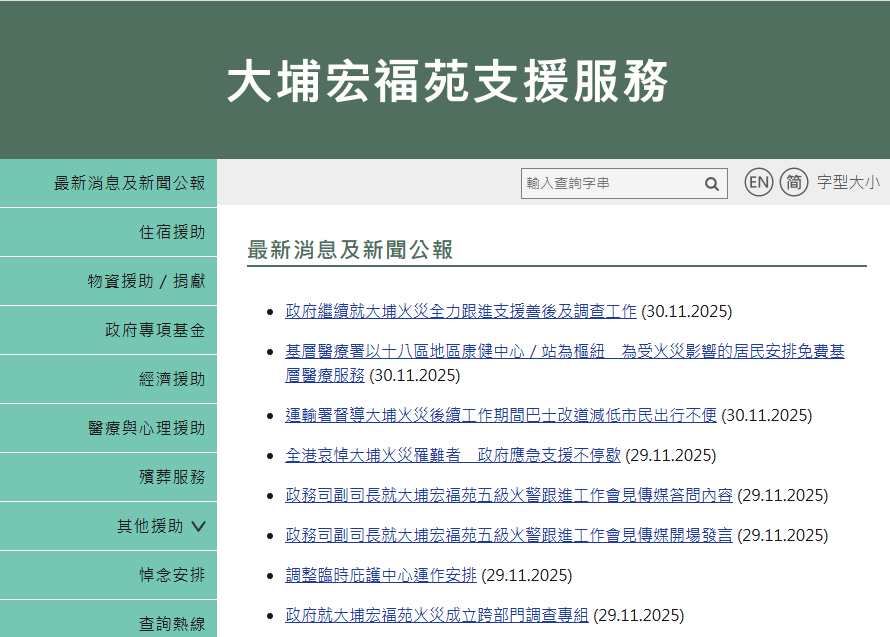This screenshot has height=637, width=890.
Task: Open the 悼念安排 section
Action: pyautogui.click(x=170, y=575)
